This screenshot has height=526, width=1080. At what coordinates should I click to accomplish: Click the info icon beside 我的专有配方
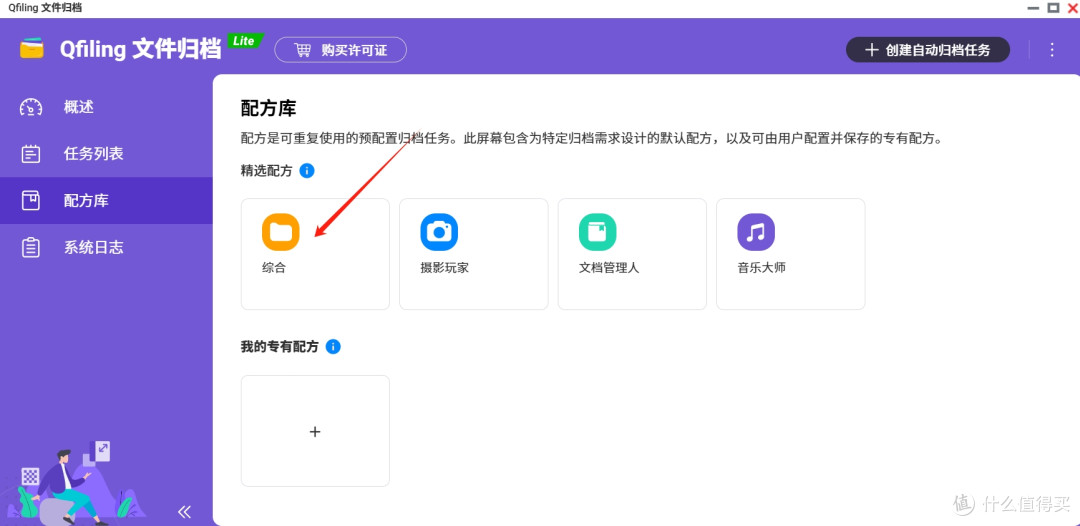click(x=333, y=346)
